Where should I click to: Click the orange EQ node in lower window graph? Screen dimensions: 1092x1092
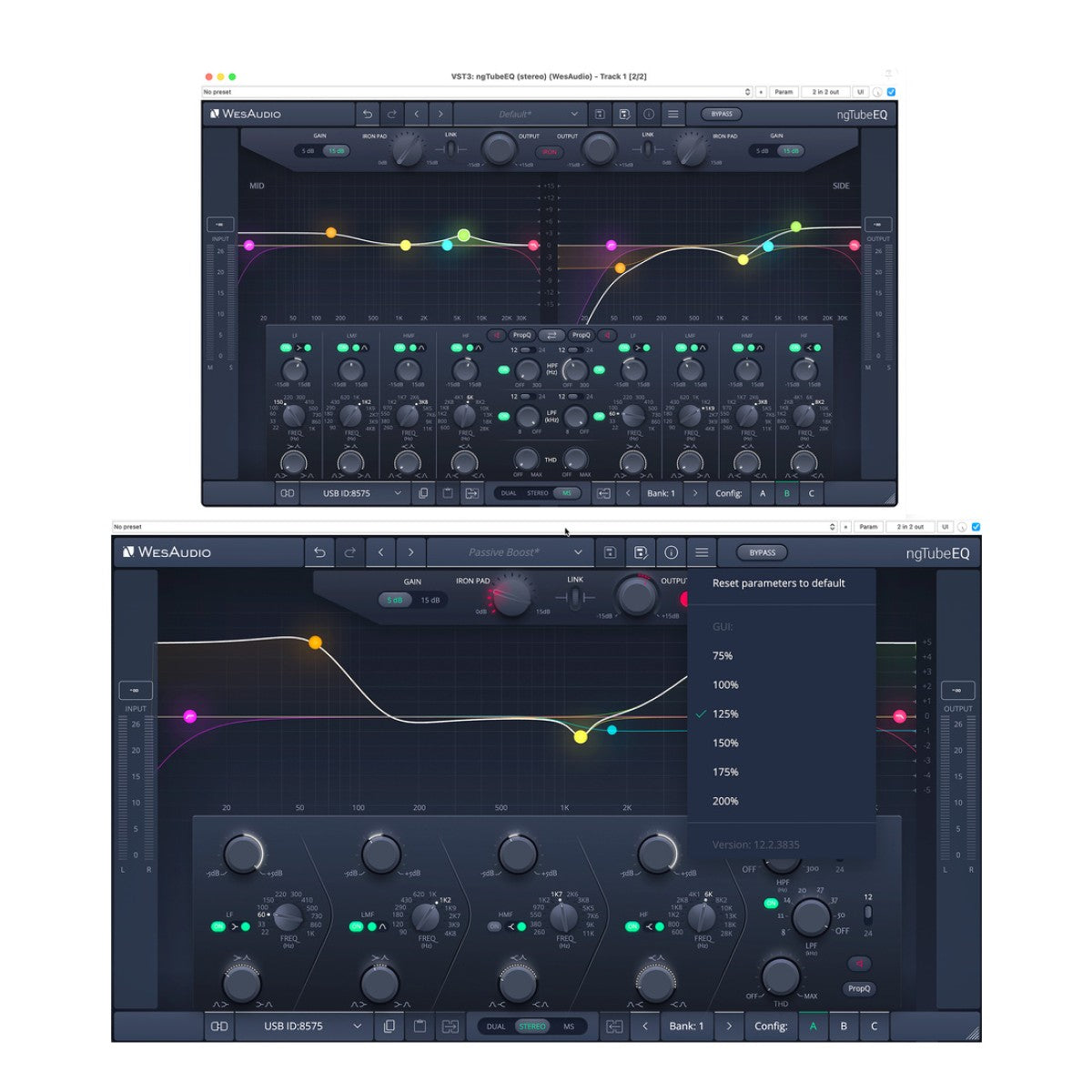coord(315,642)
